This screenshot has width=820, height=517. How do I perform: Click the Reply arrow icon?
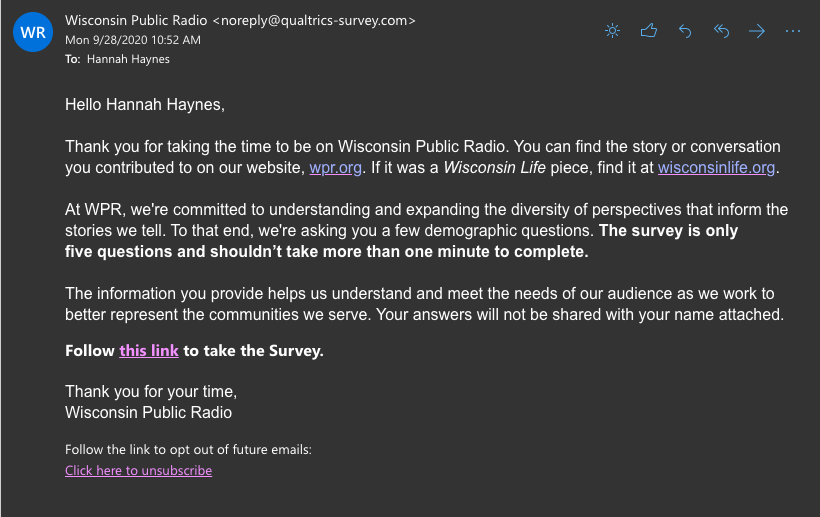[685, 31]
